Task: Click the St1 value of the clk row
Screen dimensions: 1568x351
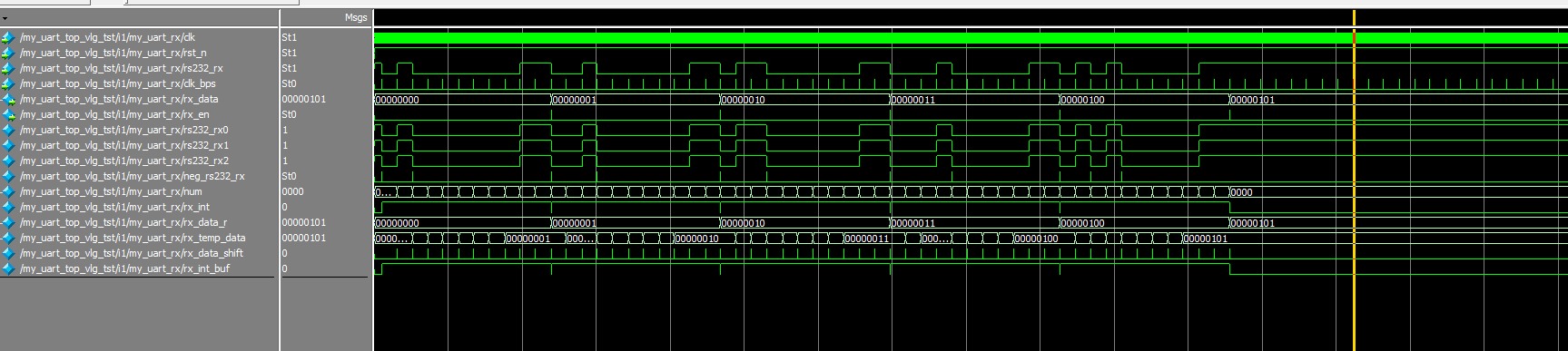Action: 289,37
